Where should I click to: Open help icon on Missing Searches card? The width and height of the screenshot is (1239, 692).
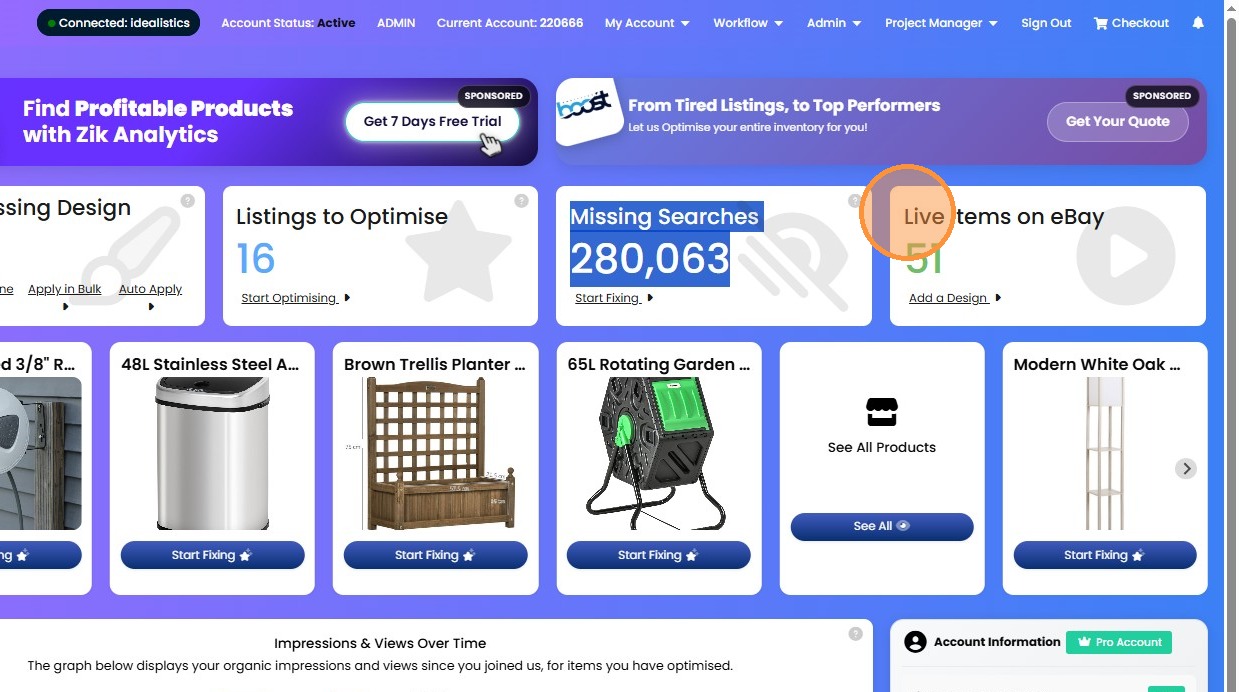(x=855, y=201)
